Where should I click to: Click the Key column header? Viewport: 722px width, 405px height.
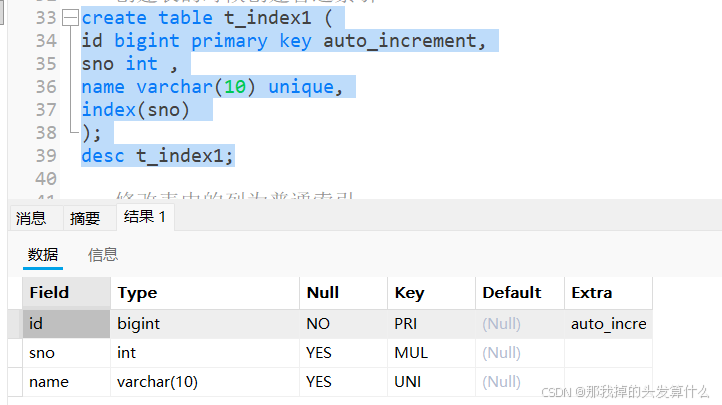(x=431, y=293)
